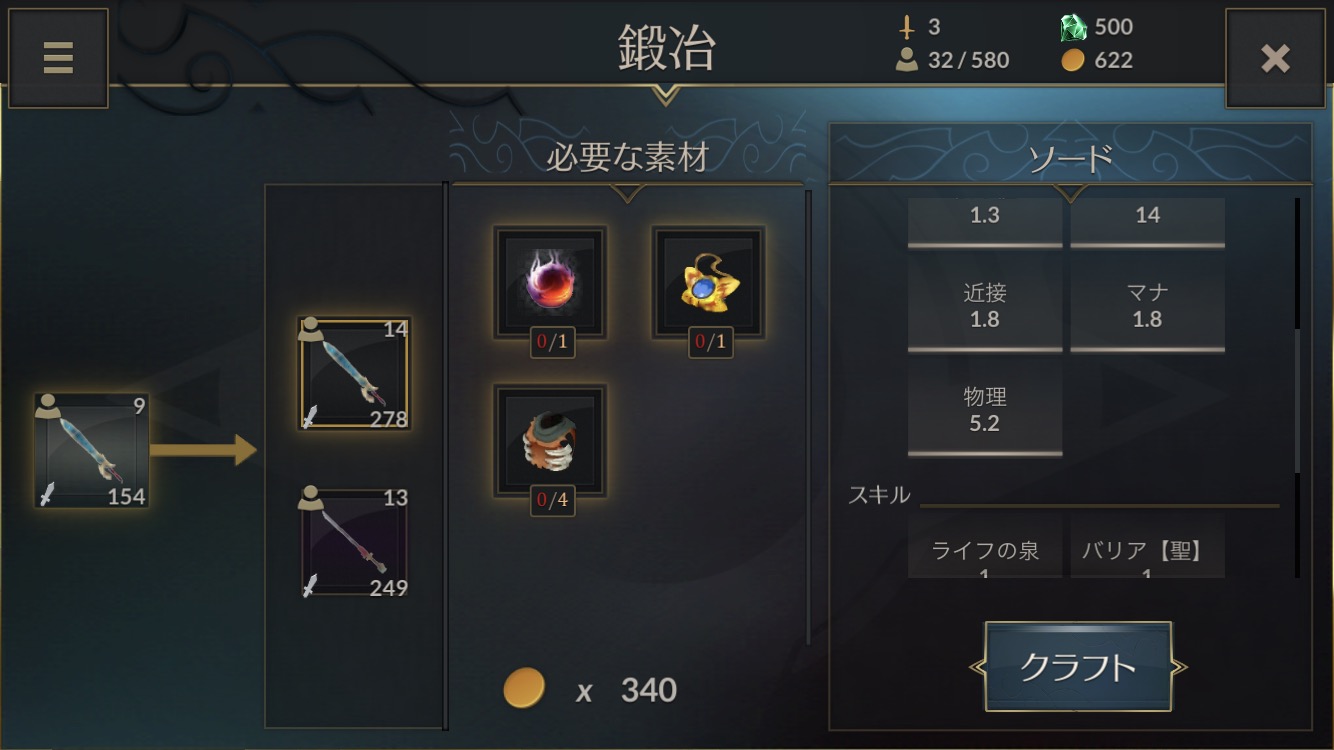Select the fiery orb material
1334x750 pixels.
(550, 283)
